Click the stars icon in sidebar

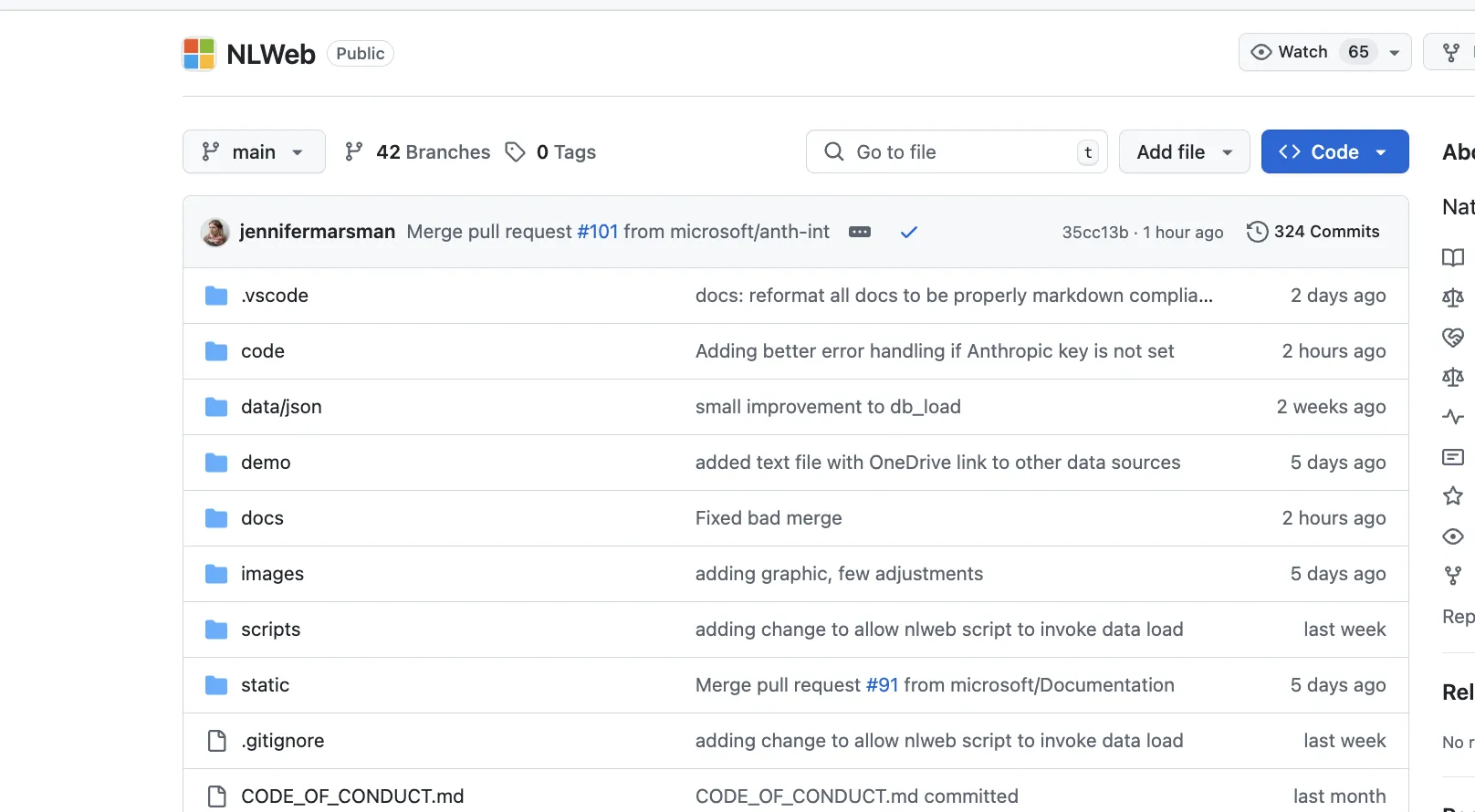pyautogui.click(x=1453, y=496)
